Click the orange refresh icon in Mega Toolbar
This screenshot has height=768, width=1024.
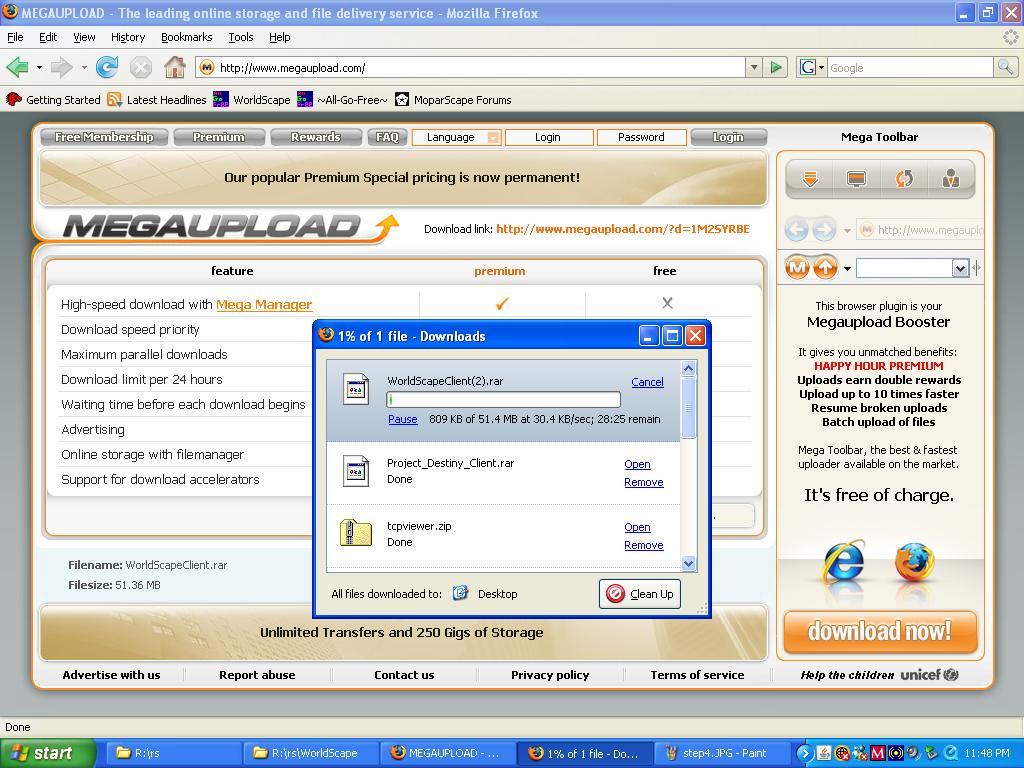click(x=904, y=178)
